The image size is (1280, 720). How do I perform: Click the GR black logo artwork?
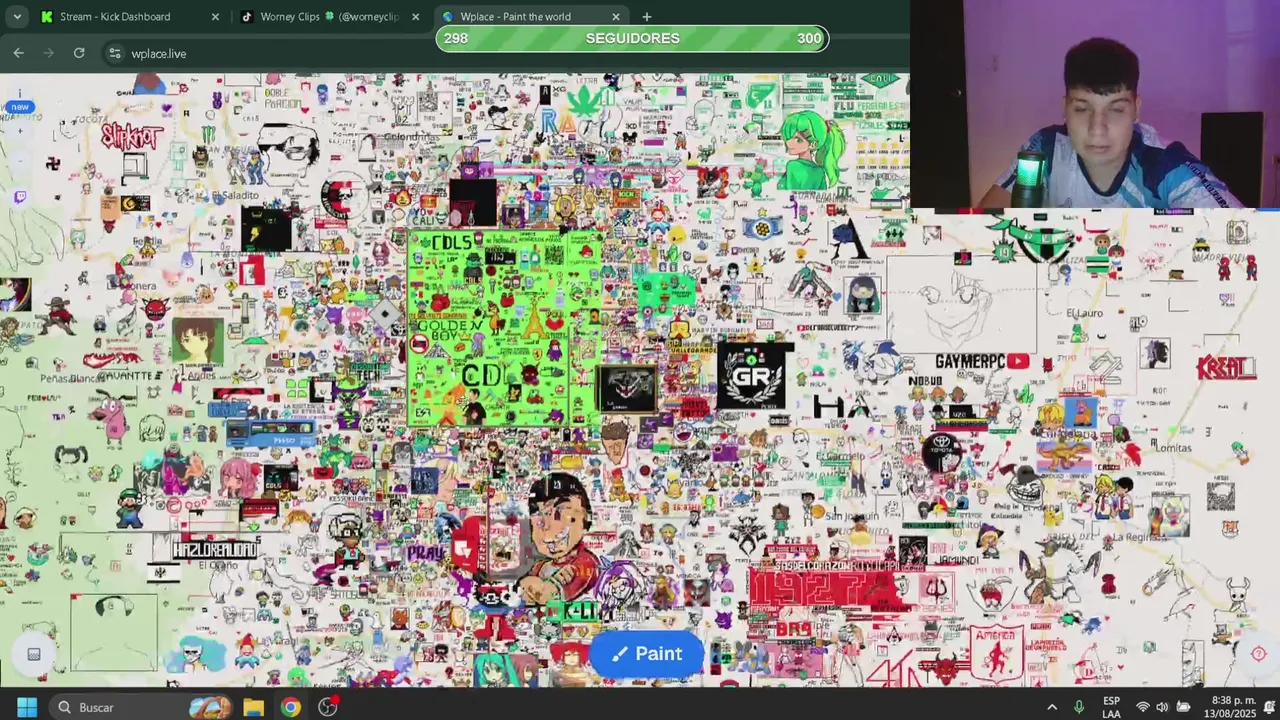click(x=755, y=377)
